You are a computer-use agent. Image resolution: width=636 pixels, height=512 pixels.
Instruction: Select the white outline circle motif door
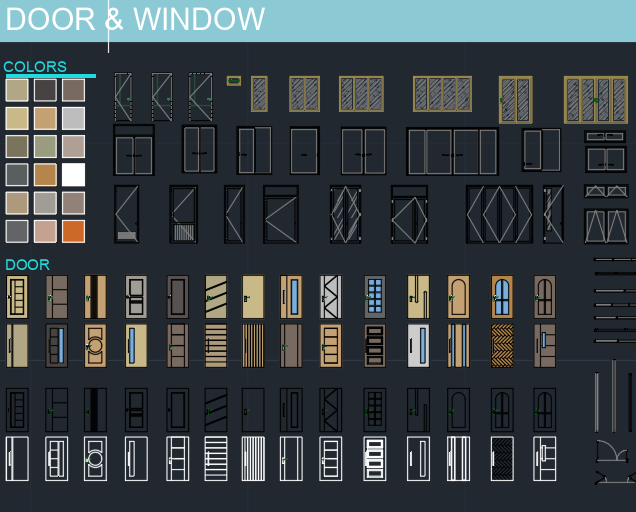pos(95,459)
